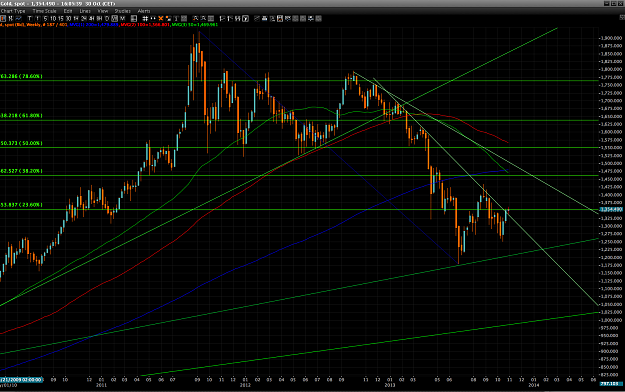The width and height of the screenshot is (625, 392).
Task: Click the orange X delete icon
Action: point(161,18)
